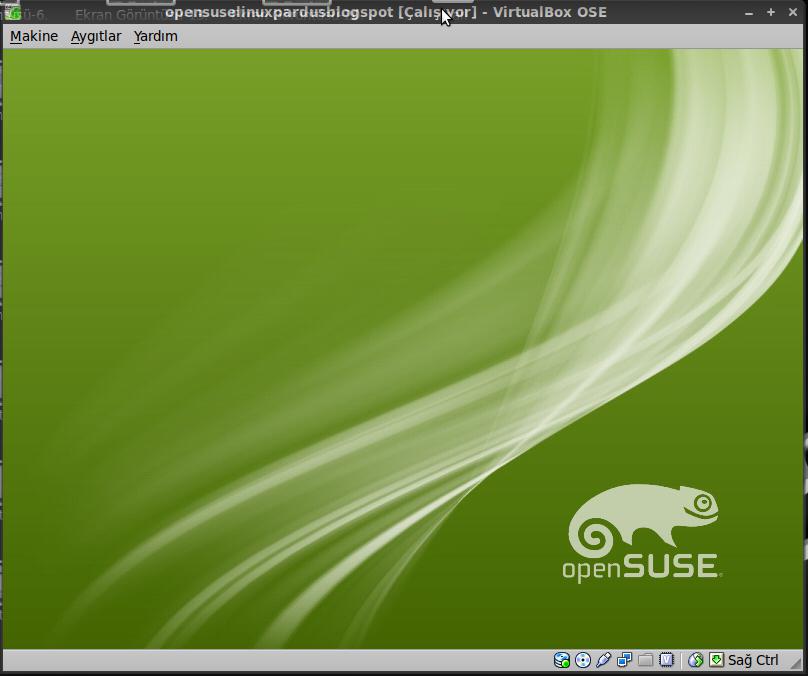
Task: Click the maximize button of the VM window
Action: tap(770, 13)
